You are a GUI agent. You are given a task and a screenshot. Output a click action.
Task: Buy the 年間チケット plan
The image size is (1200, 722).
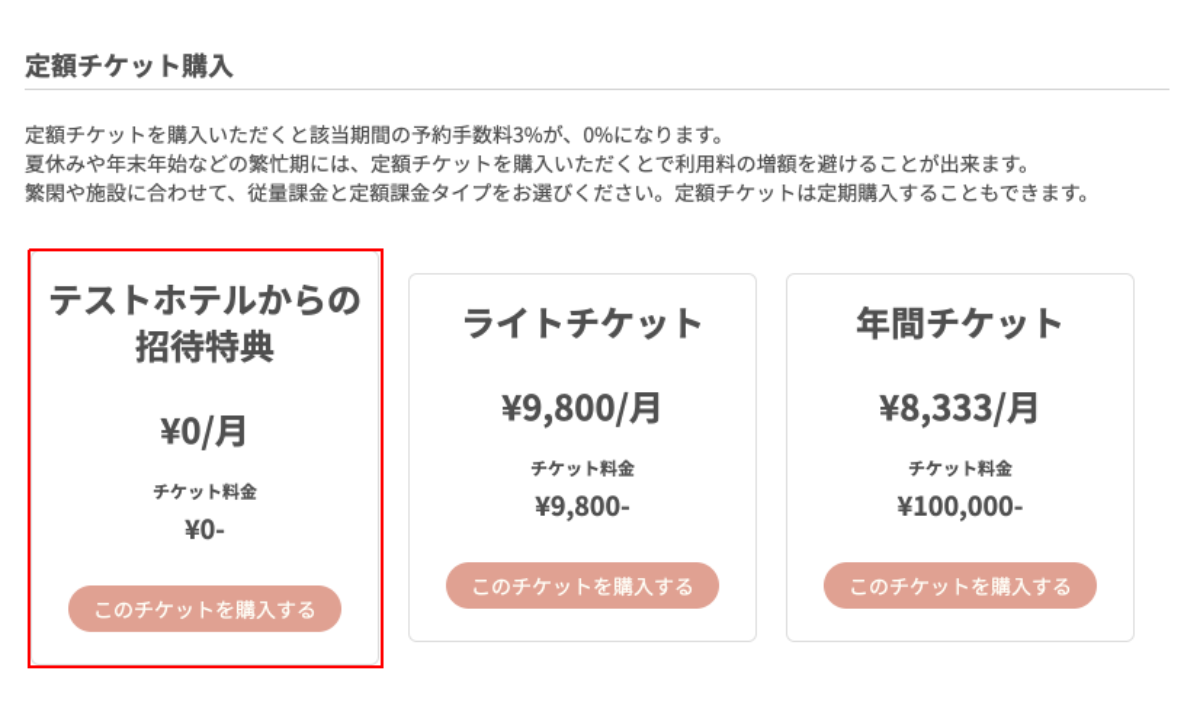click(960, 586)
